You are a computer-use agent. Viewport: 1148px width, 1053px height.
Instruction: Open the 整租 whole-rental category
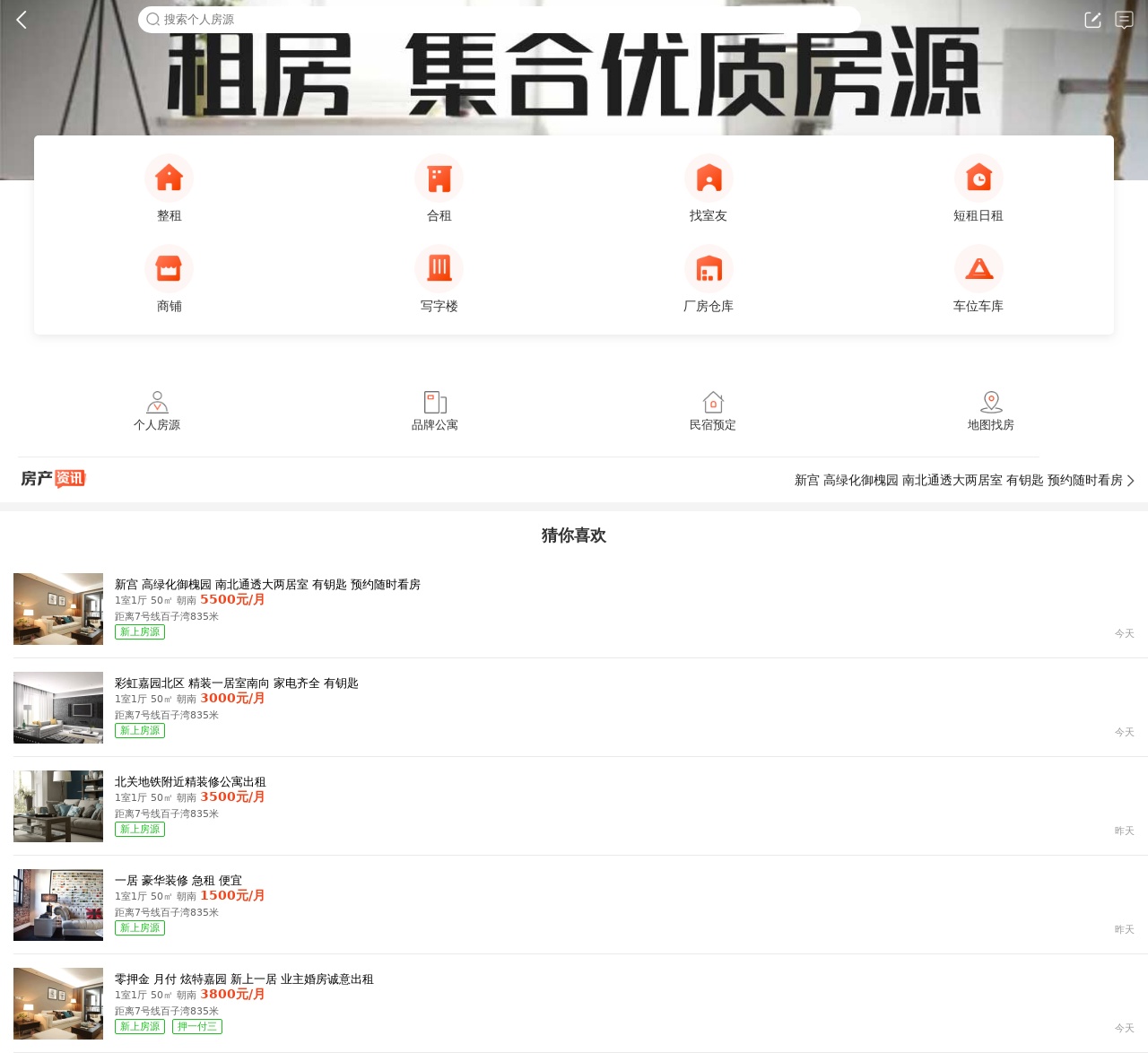point(169,179)
